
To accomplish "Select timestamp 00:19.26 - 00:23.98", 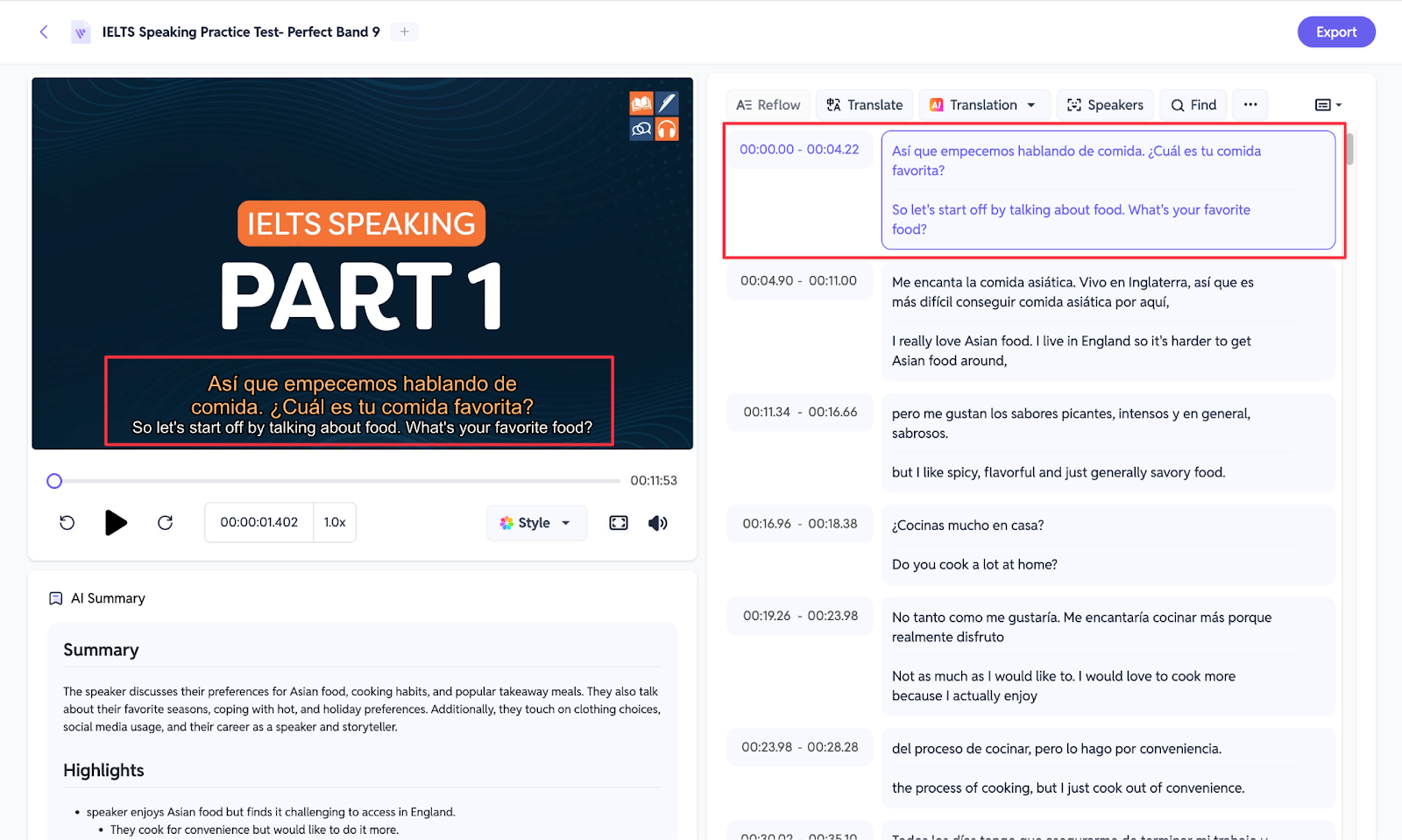I will point(800,616).
